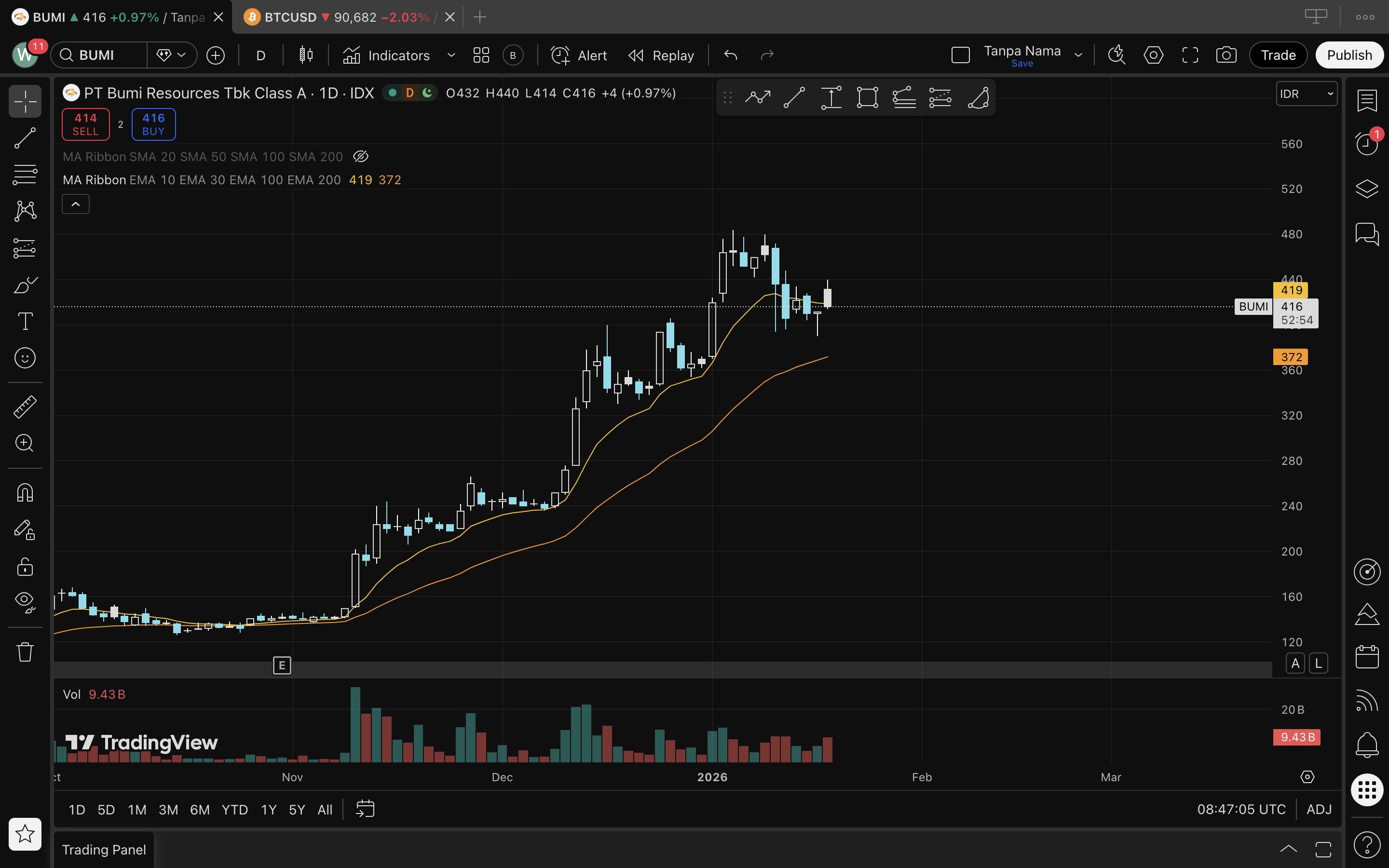Click the Publish button
The width and height of the screenshot is (1389, 868).
coord(1349,55)
